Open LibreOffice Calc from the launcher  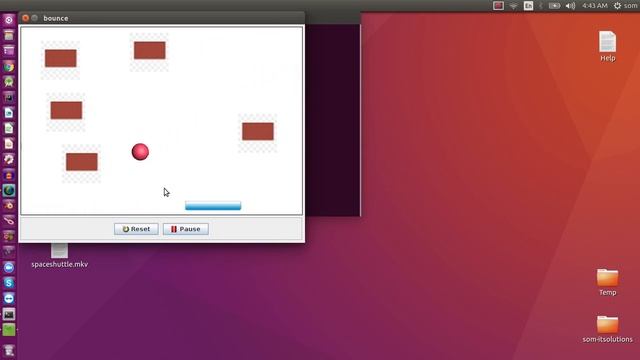pyautogui.click(x=9, y=128)
